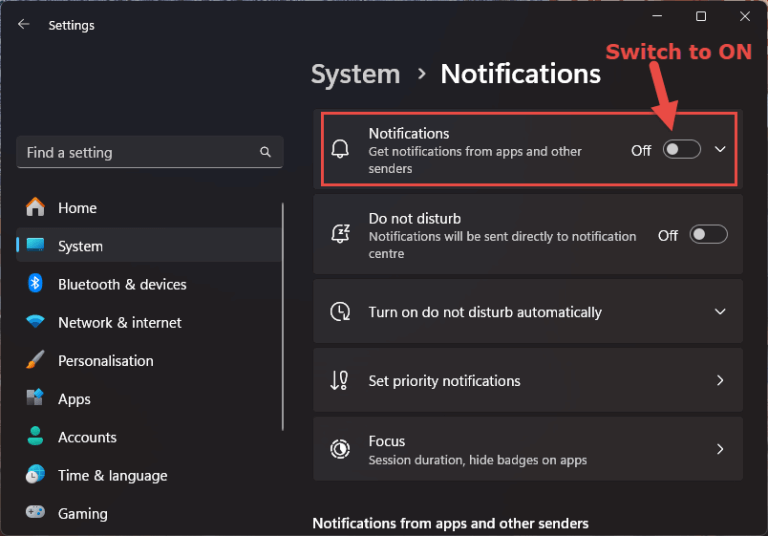Open Accounts settings
The height and width of the screenshot is (536, 768).
tap(149, 437)
